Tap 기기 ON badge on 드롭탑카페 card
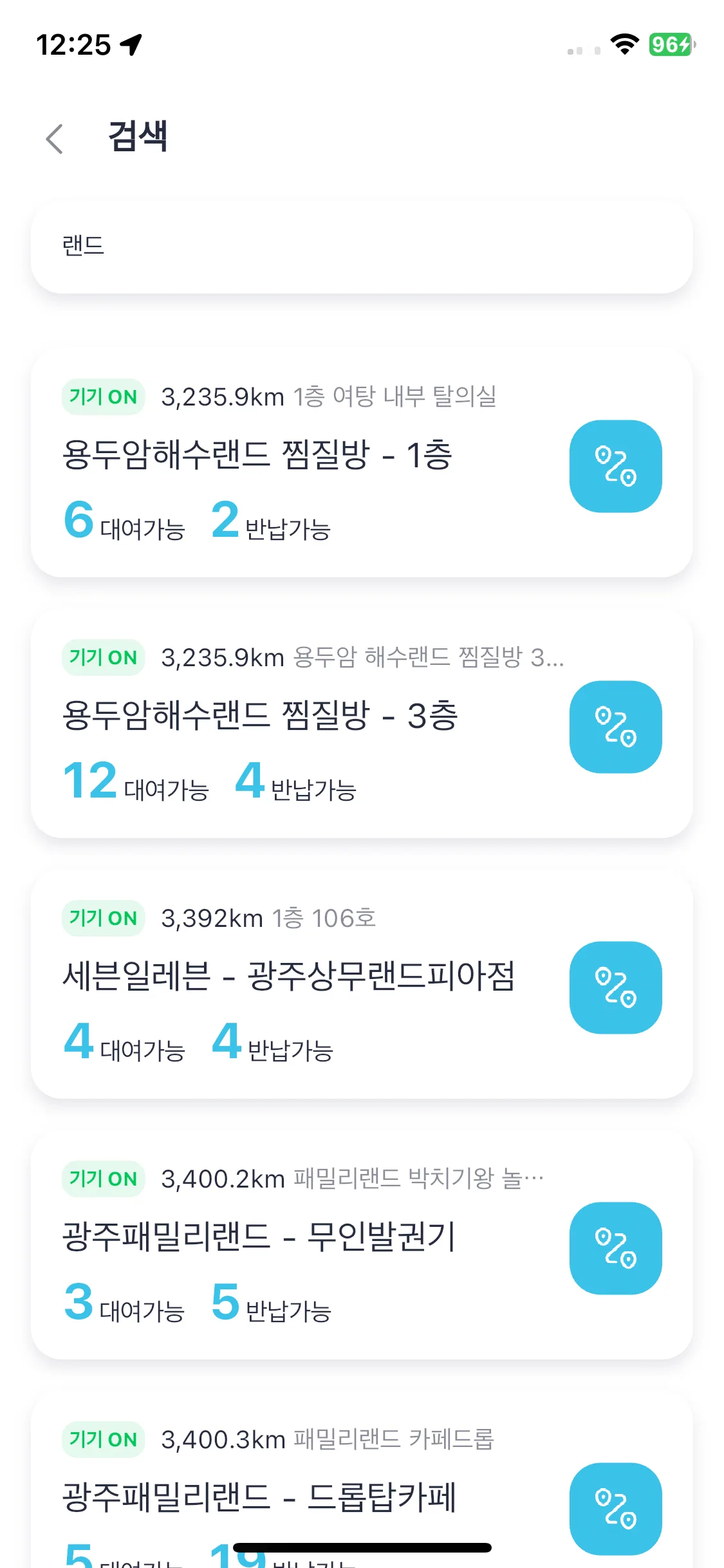 (103, 1439)
